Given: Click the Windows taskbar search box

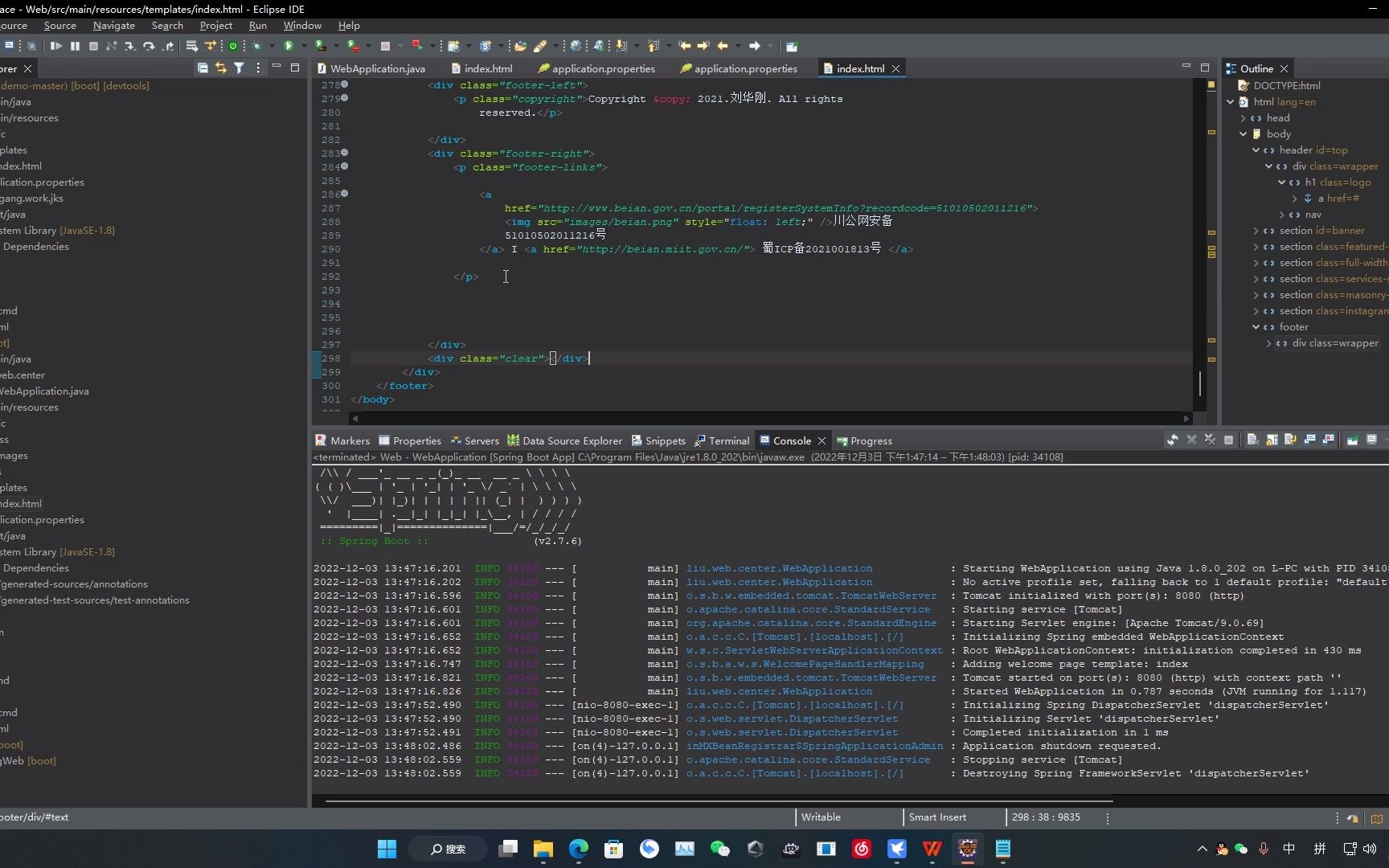Looking at the screenshot, I should coord(448,849).
